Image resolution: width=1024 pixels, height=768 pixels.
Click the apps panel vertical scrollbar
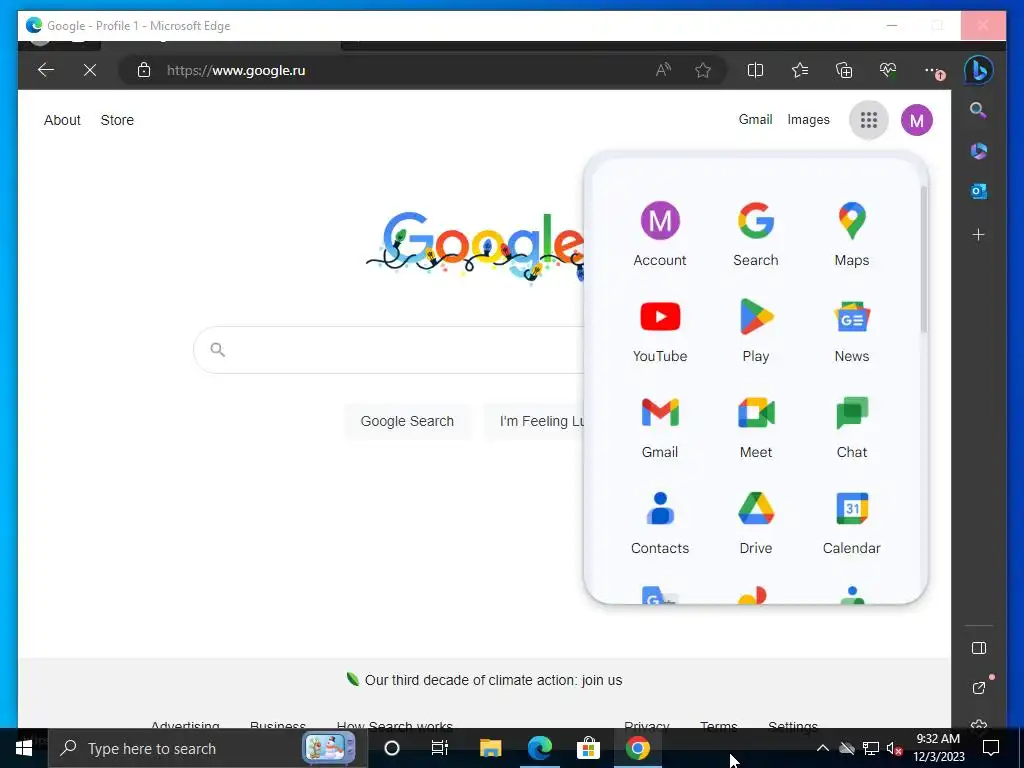coord(923,259)
